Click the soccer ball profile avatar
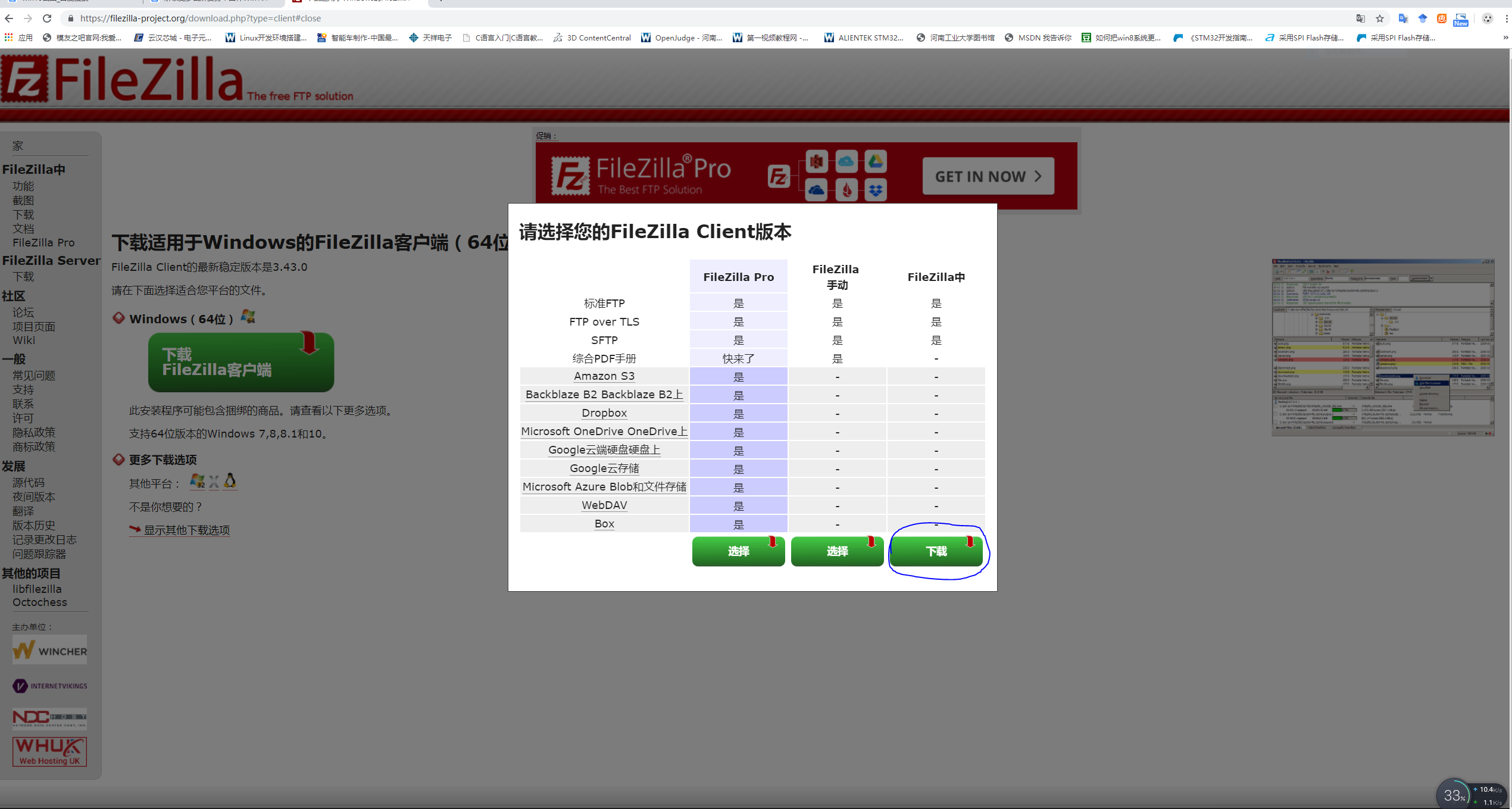The image size is (1512, 809). pos(1488,18)
